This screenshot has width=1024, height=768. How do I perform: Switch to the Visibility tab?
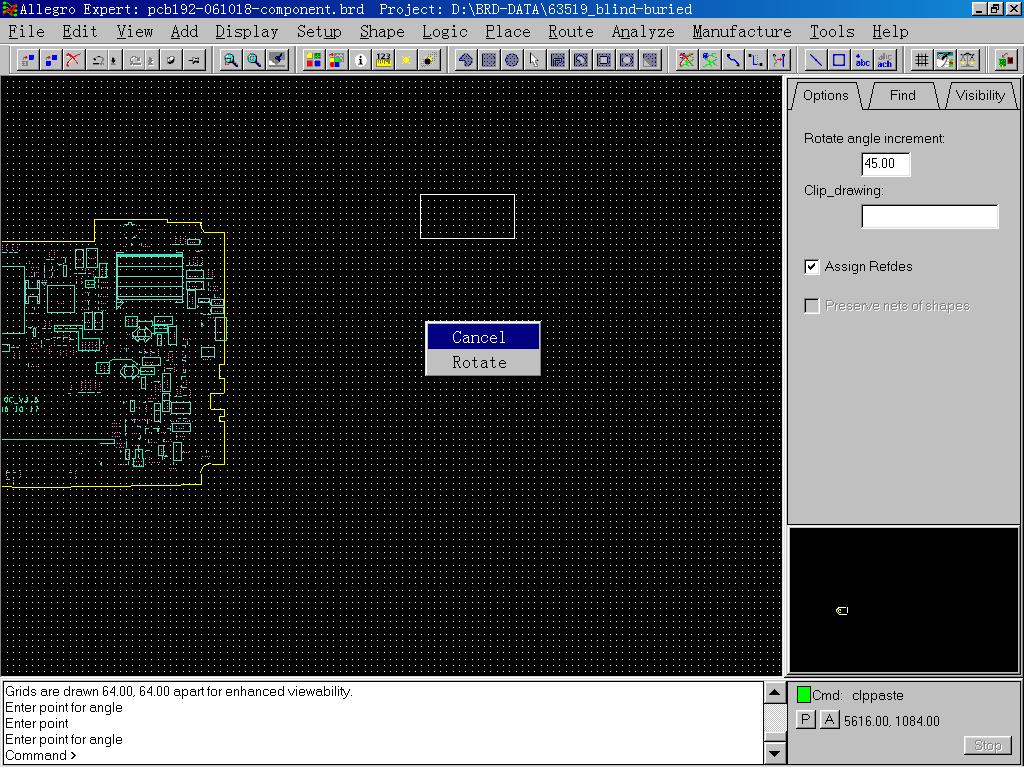coord(979,96)
